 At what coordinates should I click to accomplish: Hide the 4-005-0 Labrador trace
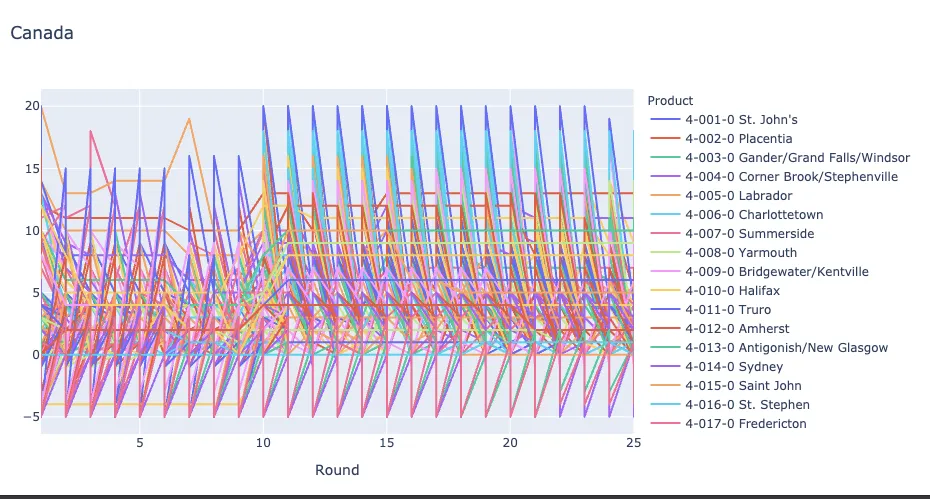(x=721, y=196)
